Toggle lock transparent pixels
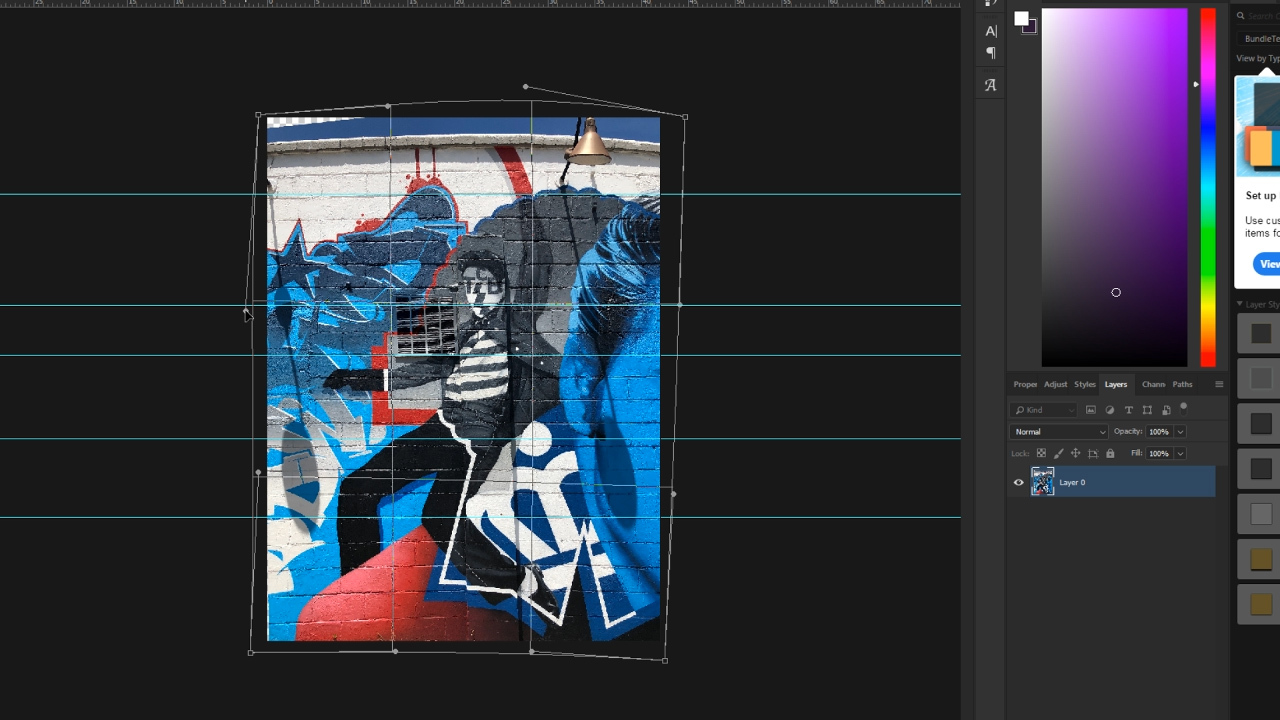Viewport: 1280px width, 720px height. pos(1041,453)
